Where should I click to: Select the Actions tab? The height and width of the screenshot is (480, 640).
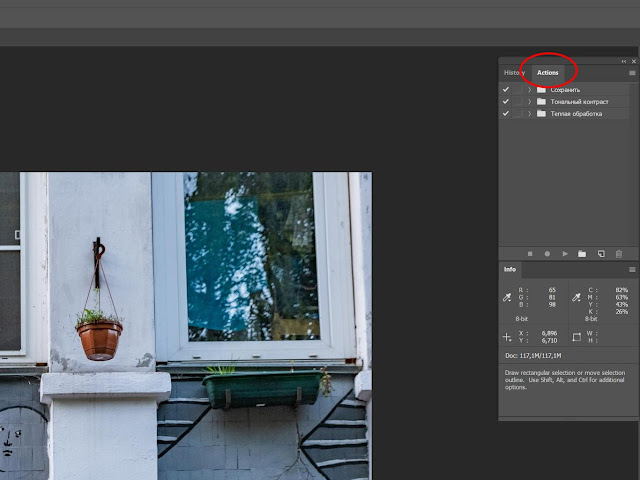(x=547, y=73)
